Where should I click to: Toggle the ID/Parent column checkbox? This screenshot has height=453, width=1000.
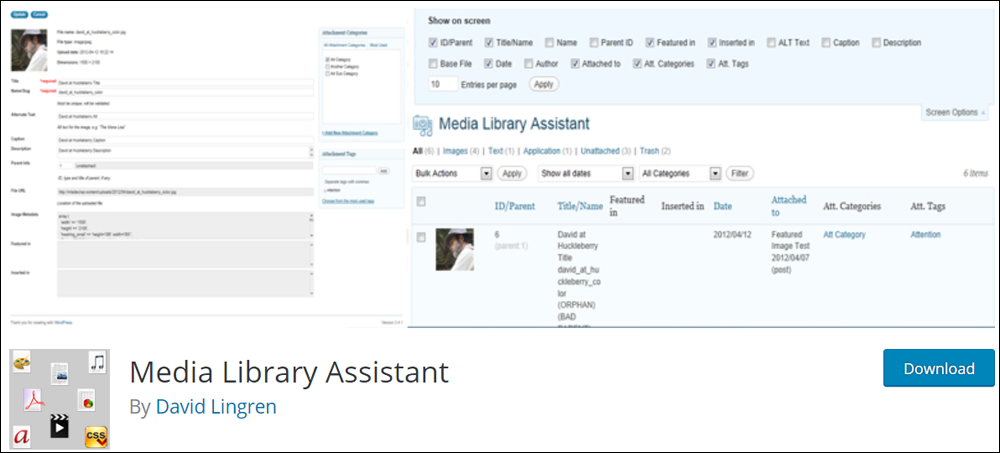433,43
